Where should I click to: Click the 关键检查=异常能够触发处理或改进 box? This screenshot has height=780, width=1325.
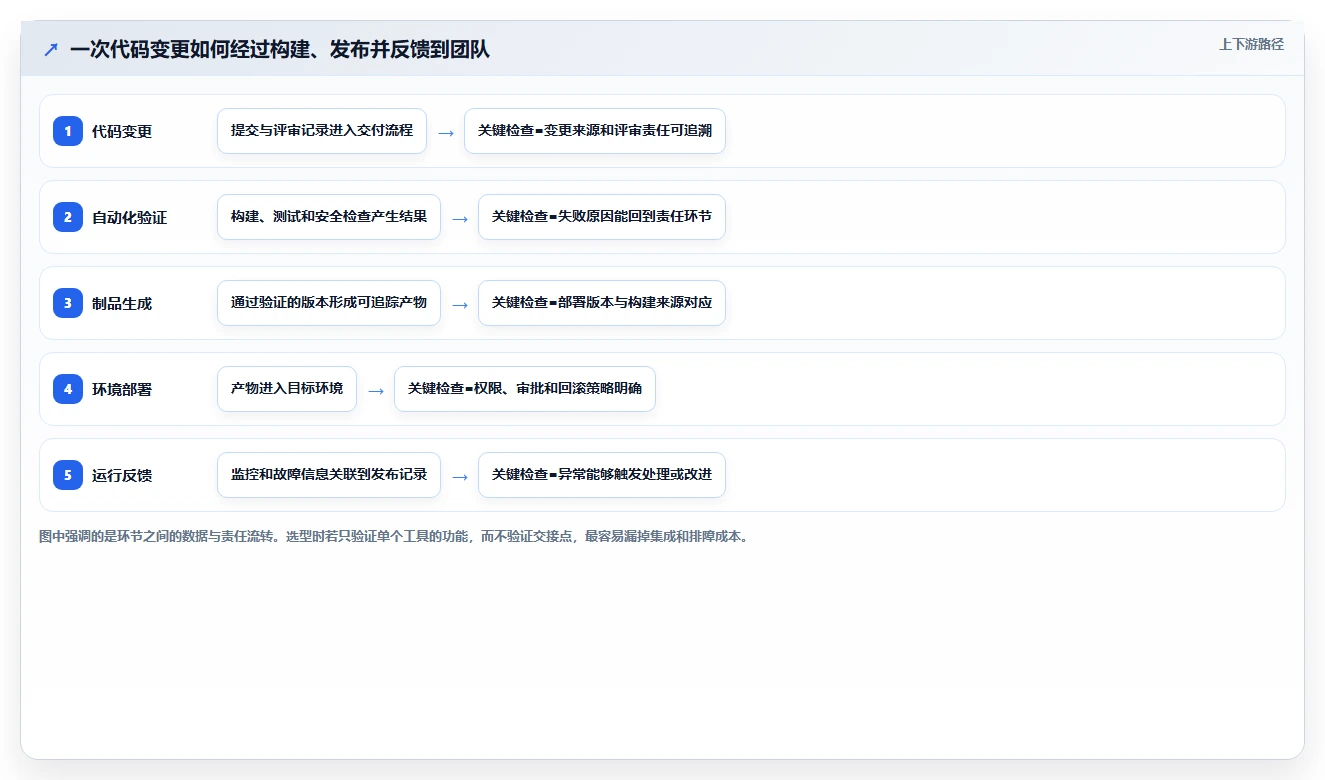[602, 475]
